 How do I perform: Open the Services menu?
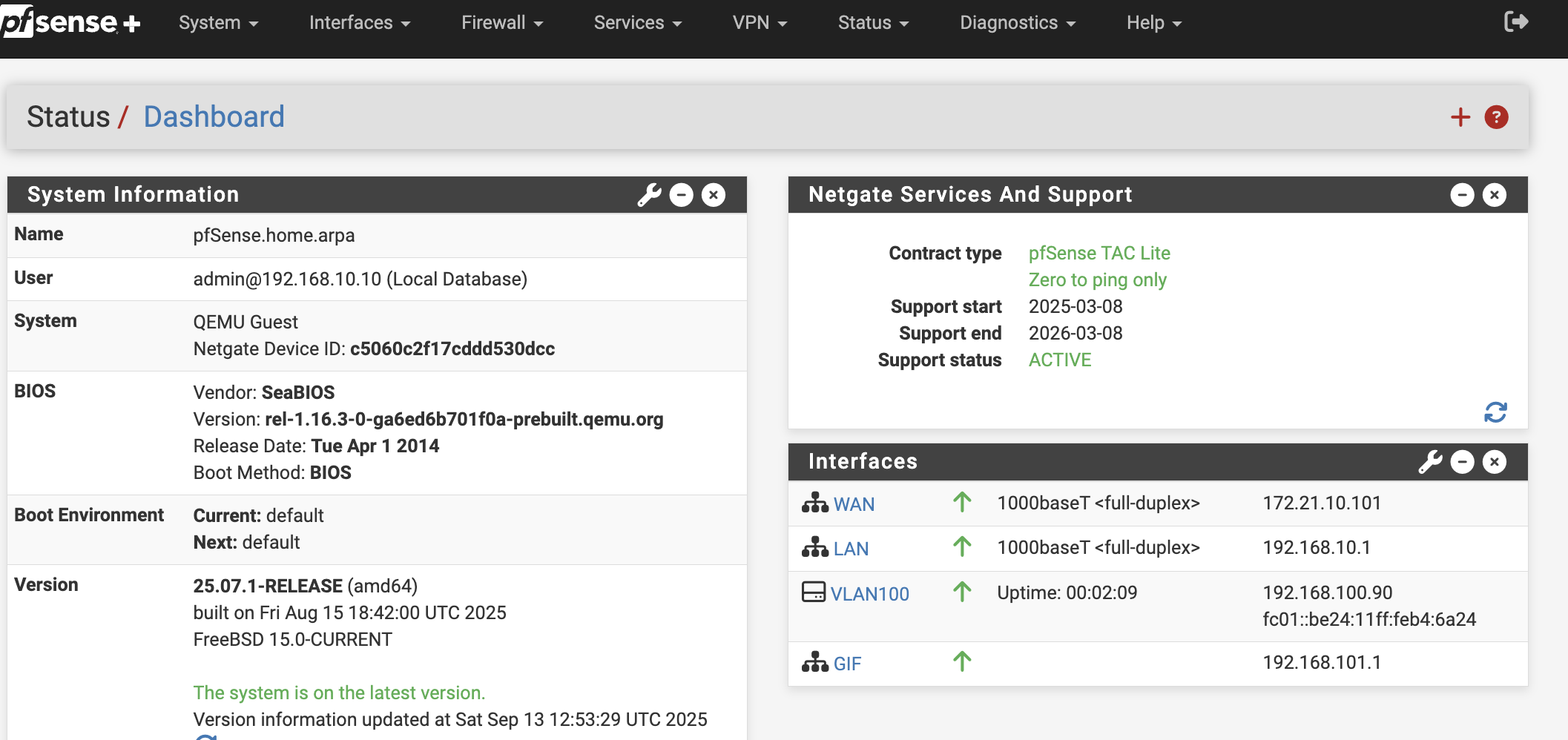[x=637, y=23]
